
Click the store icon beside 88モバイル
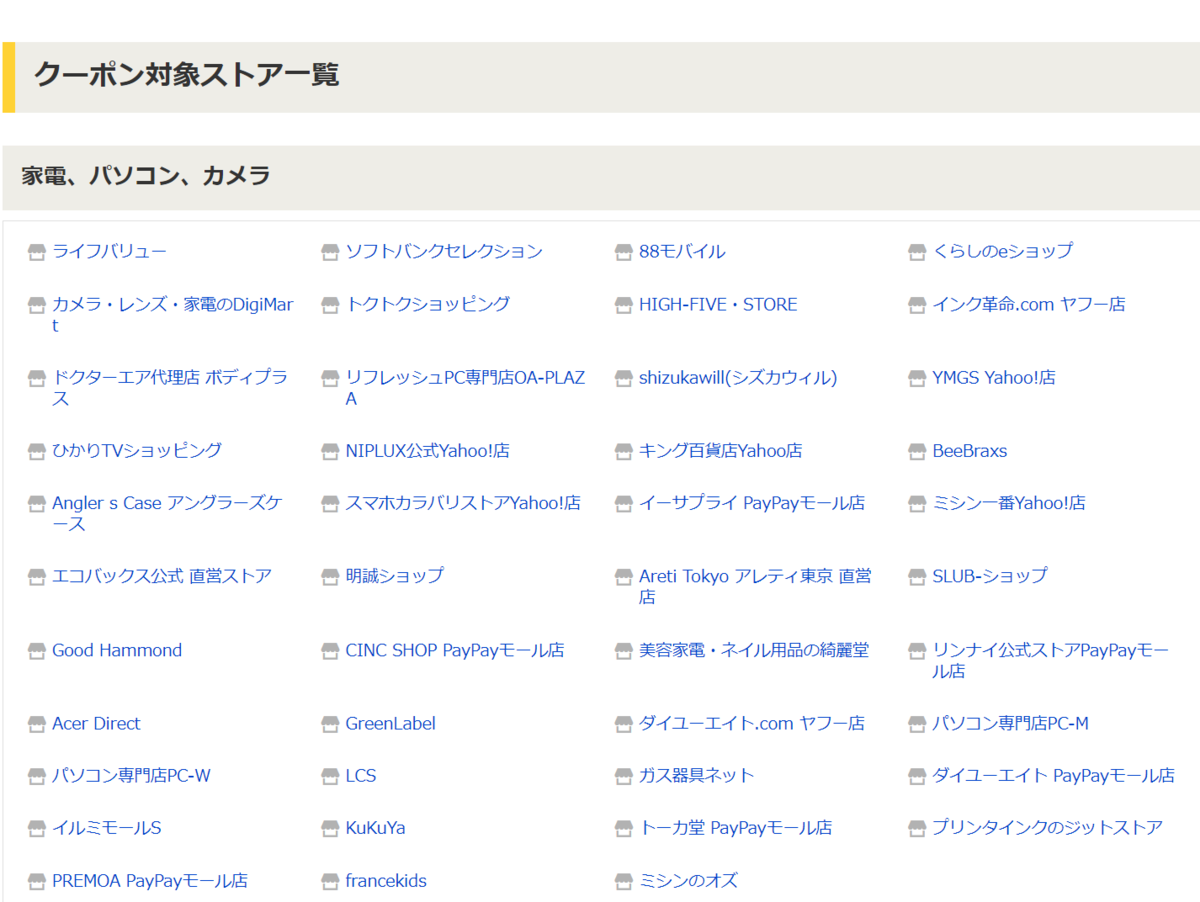coord(624,252)
